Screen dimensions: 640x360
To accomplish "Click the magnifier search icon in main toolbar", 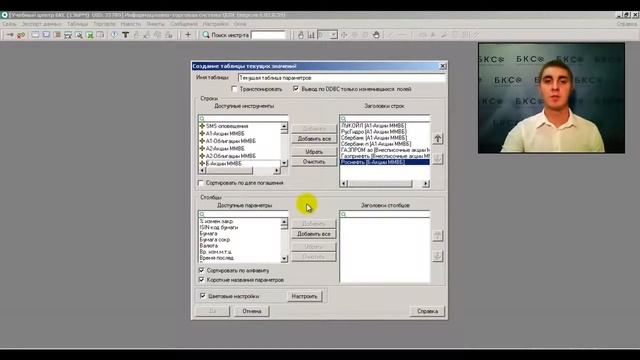I will tap(206, 35).
